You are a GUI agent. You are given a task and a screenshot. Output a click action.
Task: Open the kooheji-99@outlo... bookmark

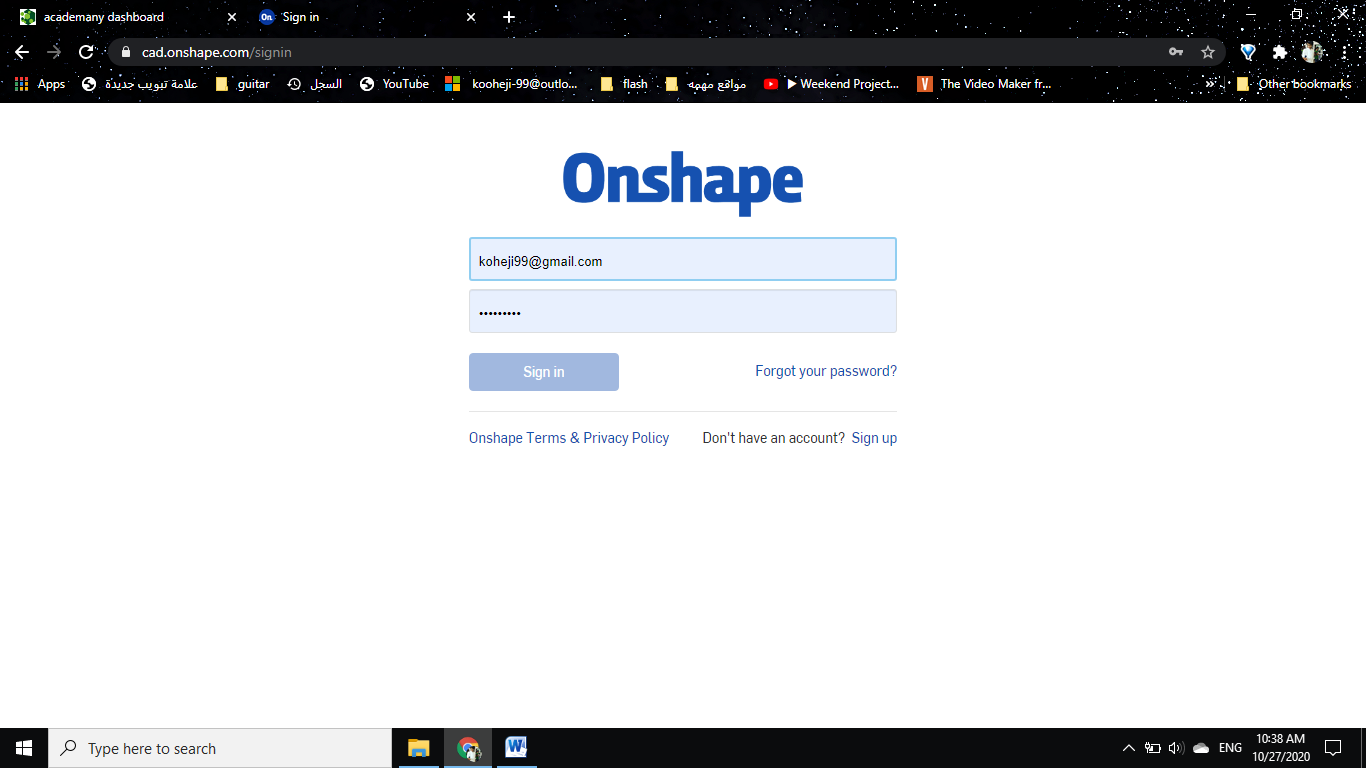click(511, 84)
